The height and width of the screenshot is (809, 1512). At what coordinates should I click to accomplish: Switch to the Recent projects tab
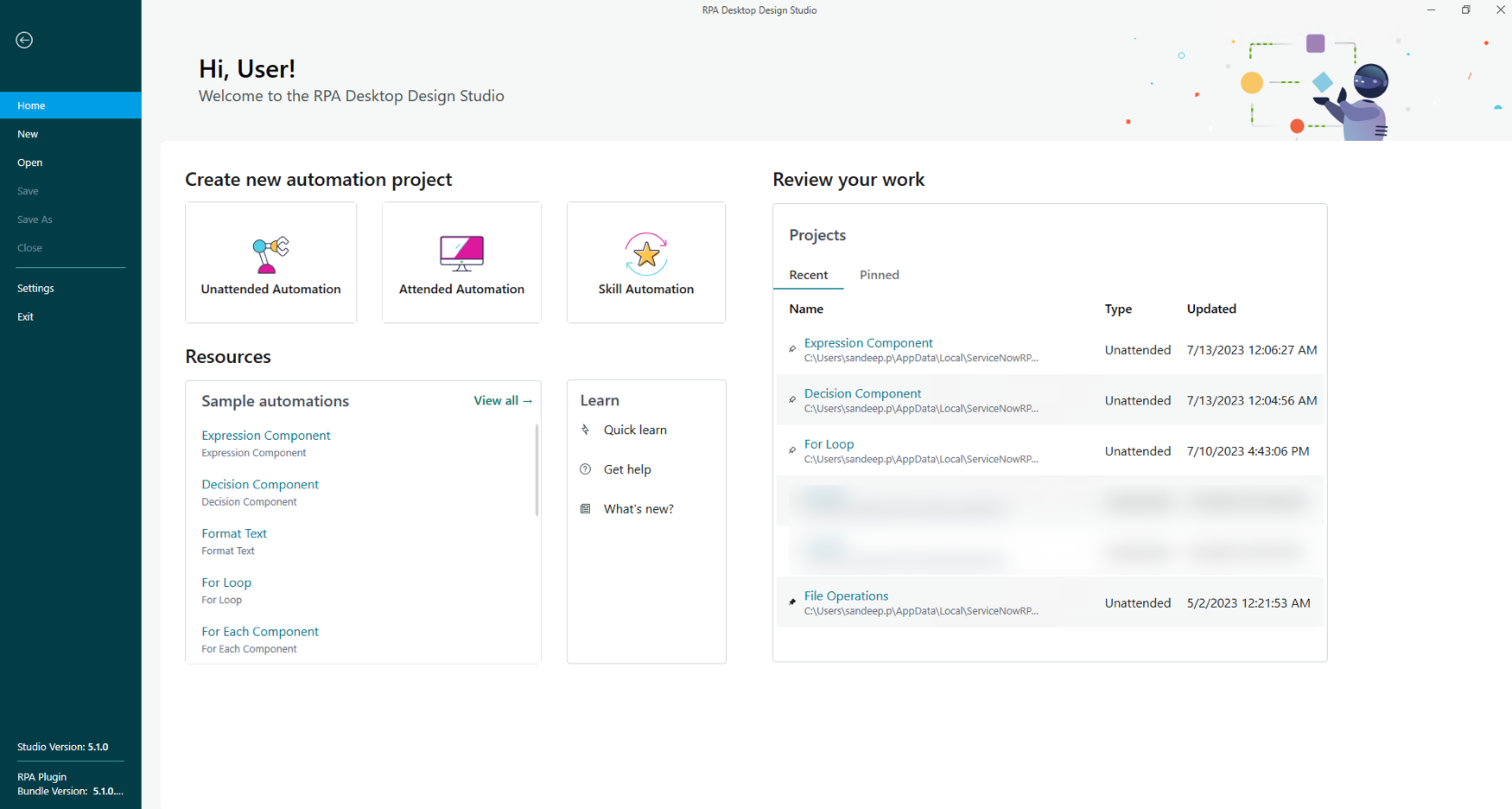pos(809,275)
